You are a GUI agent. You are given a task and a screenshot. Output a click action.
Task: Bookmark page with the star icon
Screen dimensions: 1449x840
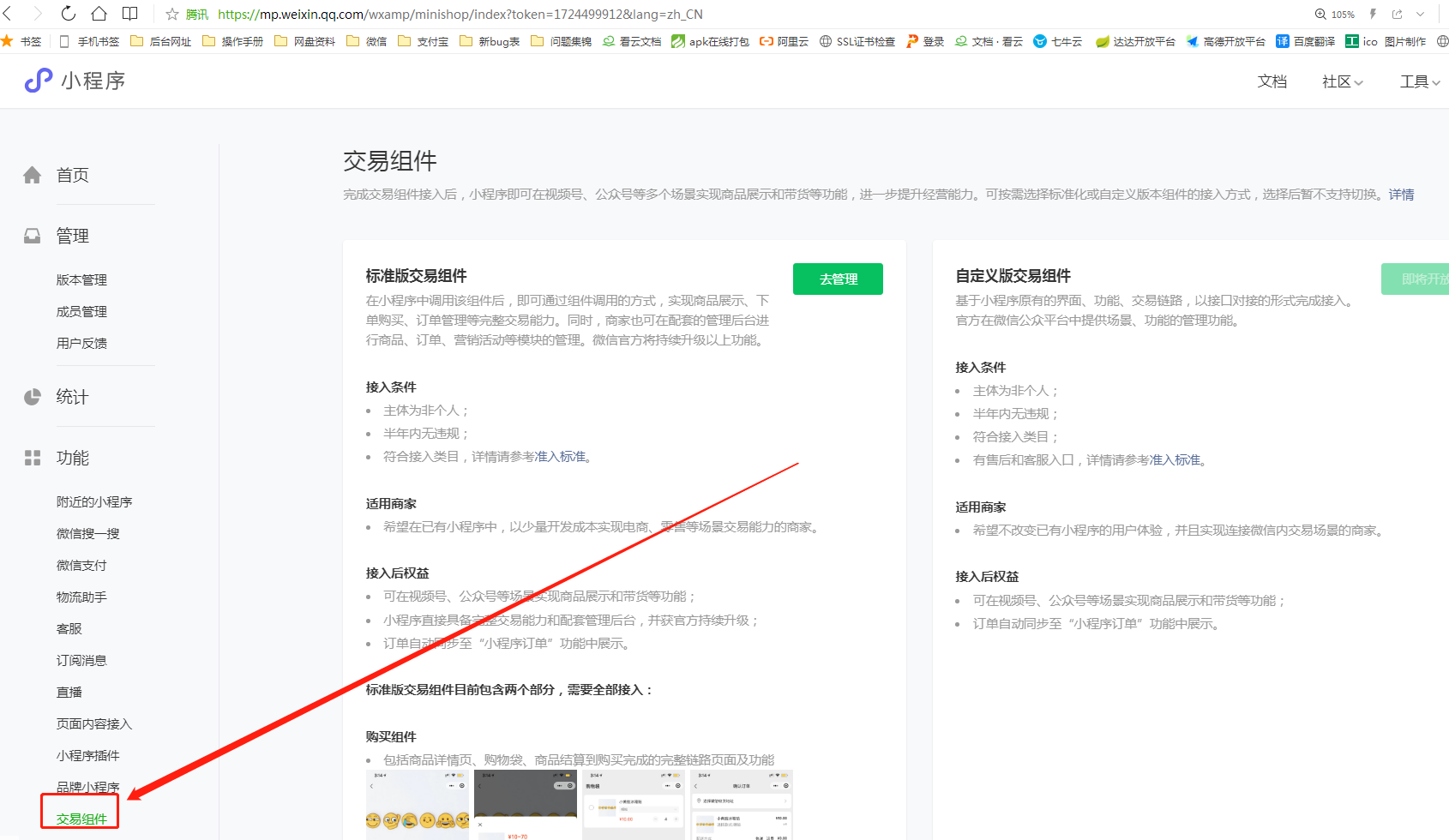[172, 15]
